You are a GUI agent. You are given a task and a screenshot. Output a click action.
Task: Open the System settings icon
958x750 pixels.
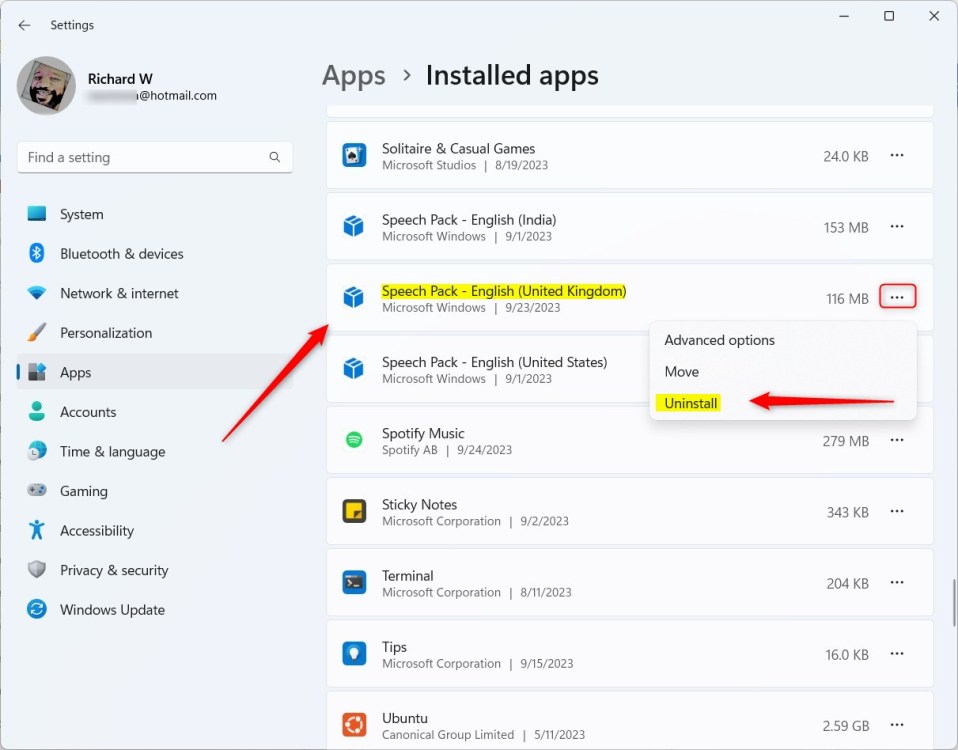[37, 214]
